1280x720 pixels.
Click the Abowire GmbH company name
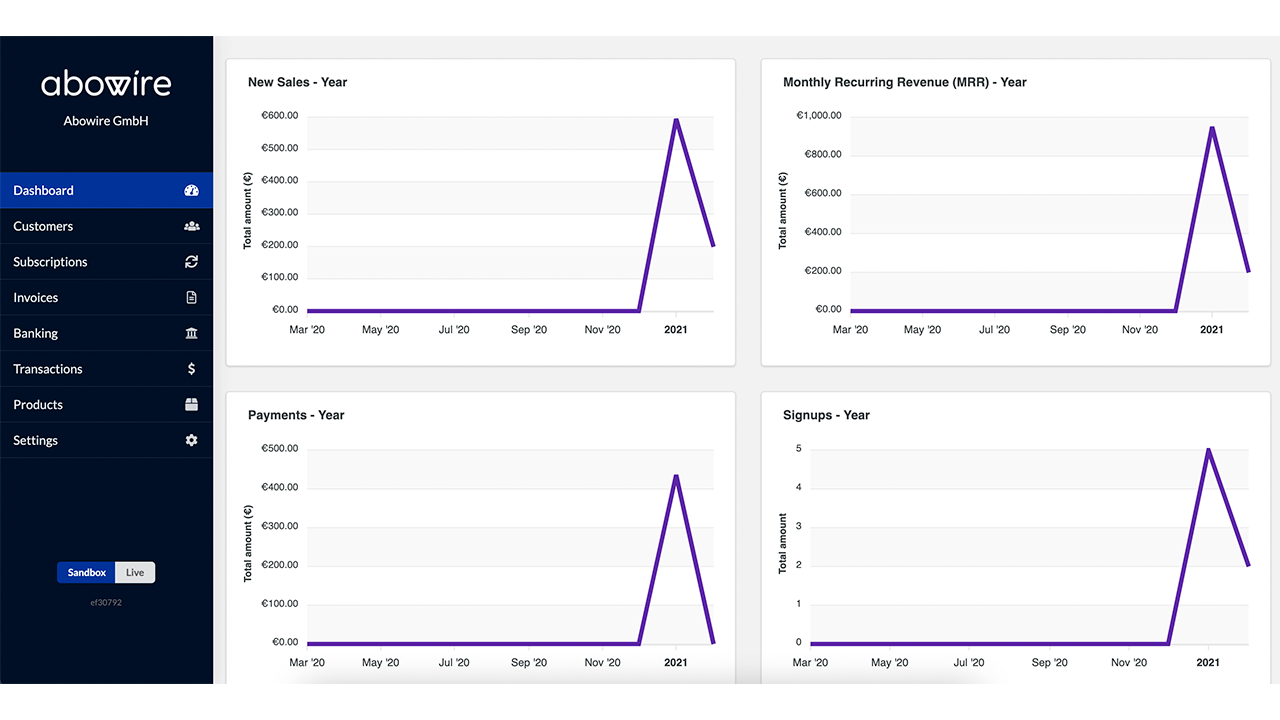[106, 121]
